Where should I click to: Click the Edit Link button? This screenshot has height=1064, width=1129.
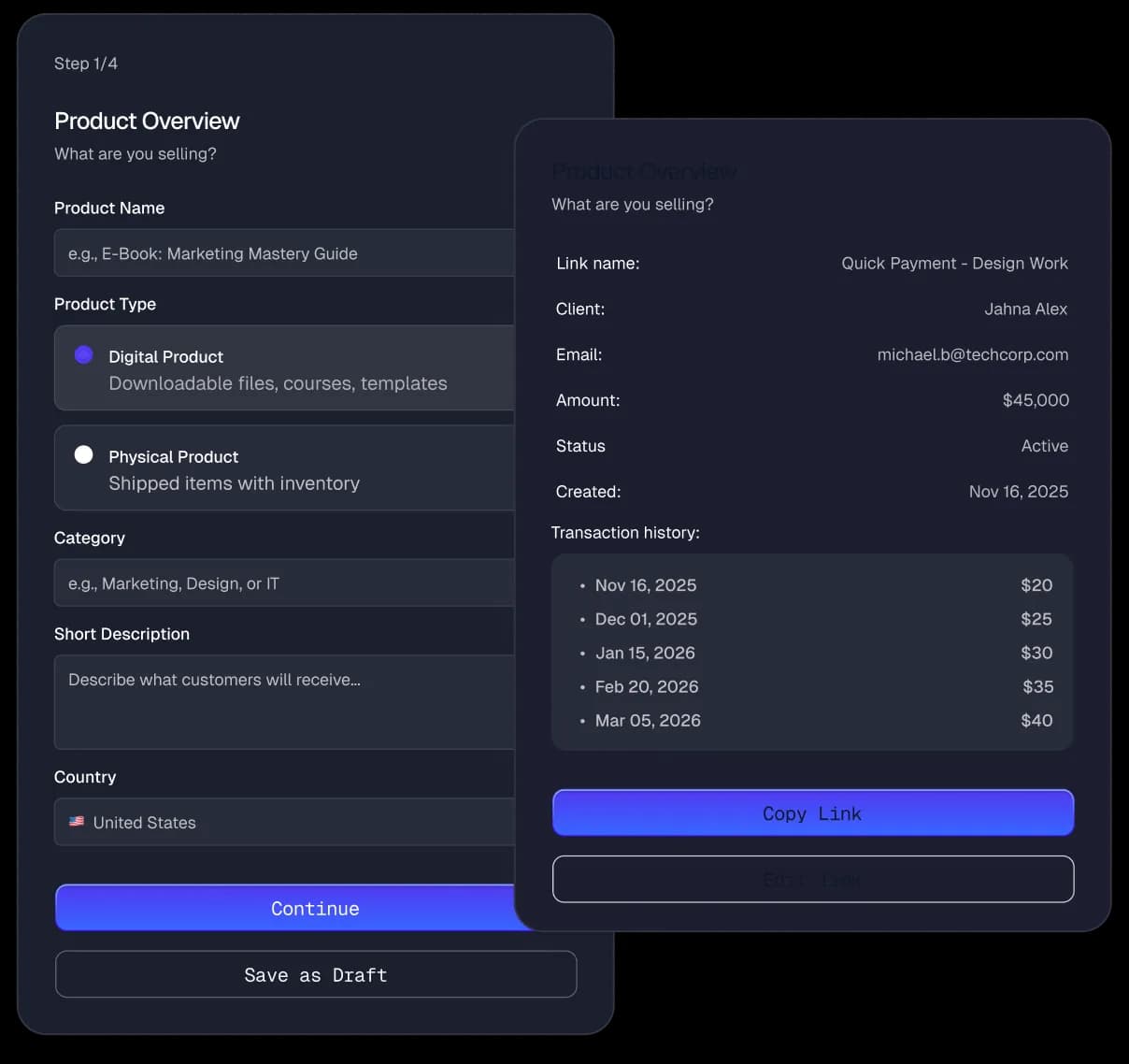tap(812, 879)
